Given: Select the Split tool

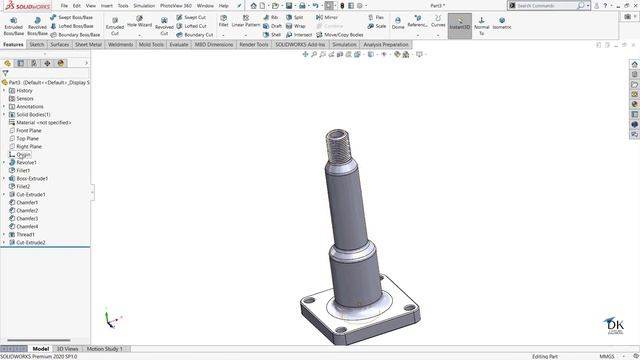Looking at the screenshot, I should (x=295, y=17).
